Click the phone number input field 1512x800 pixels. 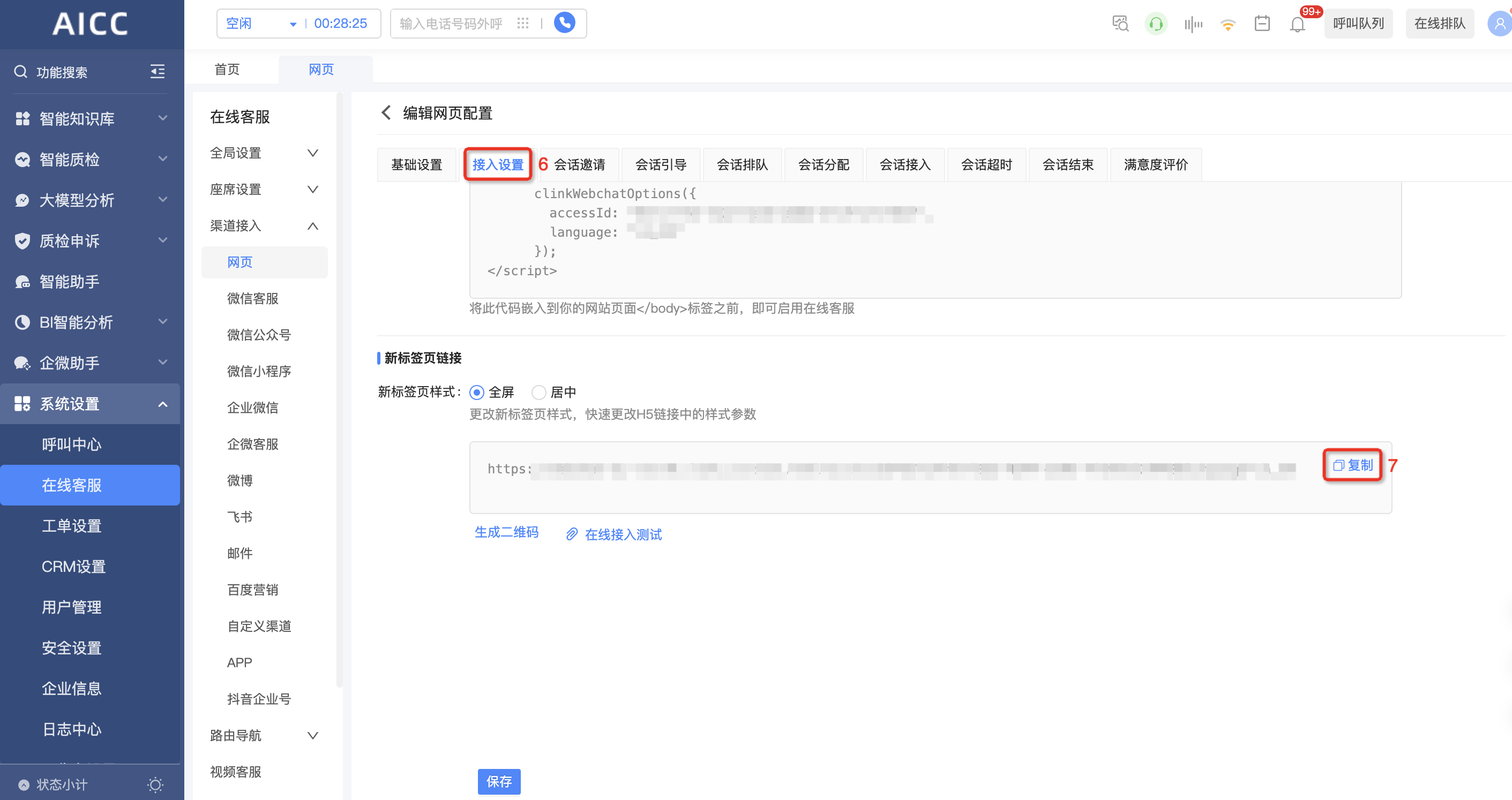pos(451,24)
